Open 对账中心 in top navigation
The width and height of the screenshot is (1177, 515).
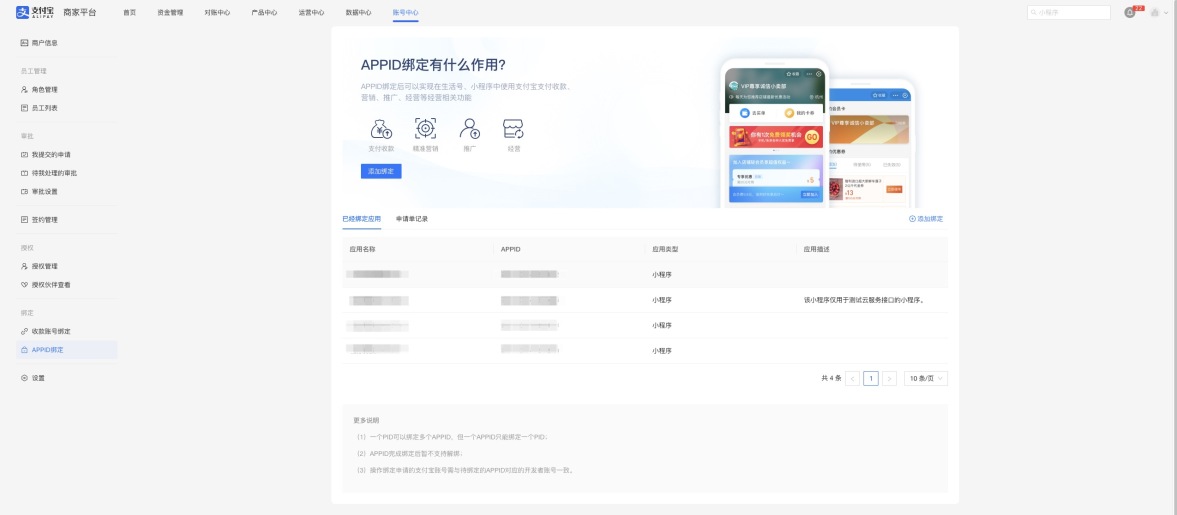click(218, 13)
